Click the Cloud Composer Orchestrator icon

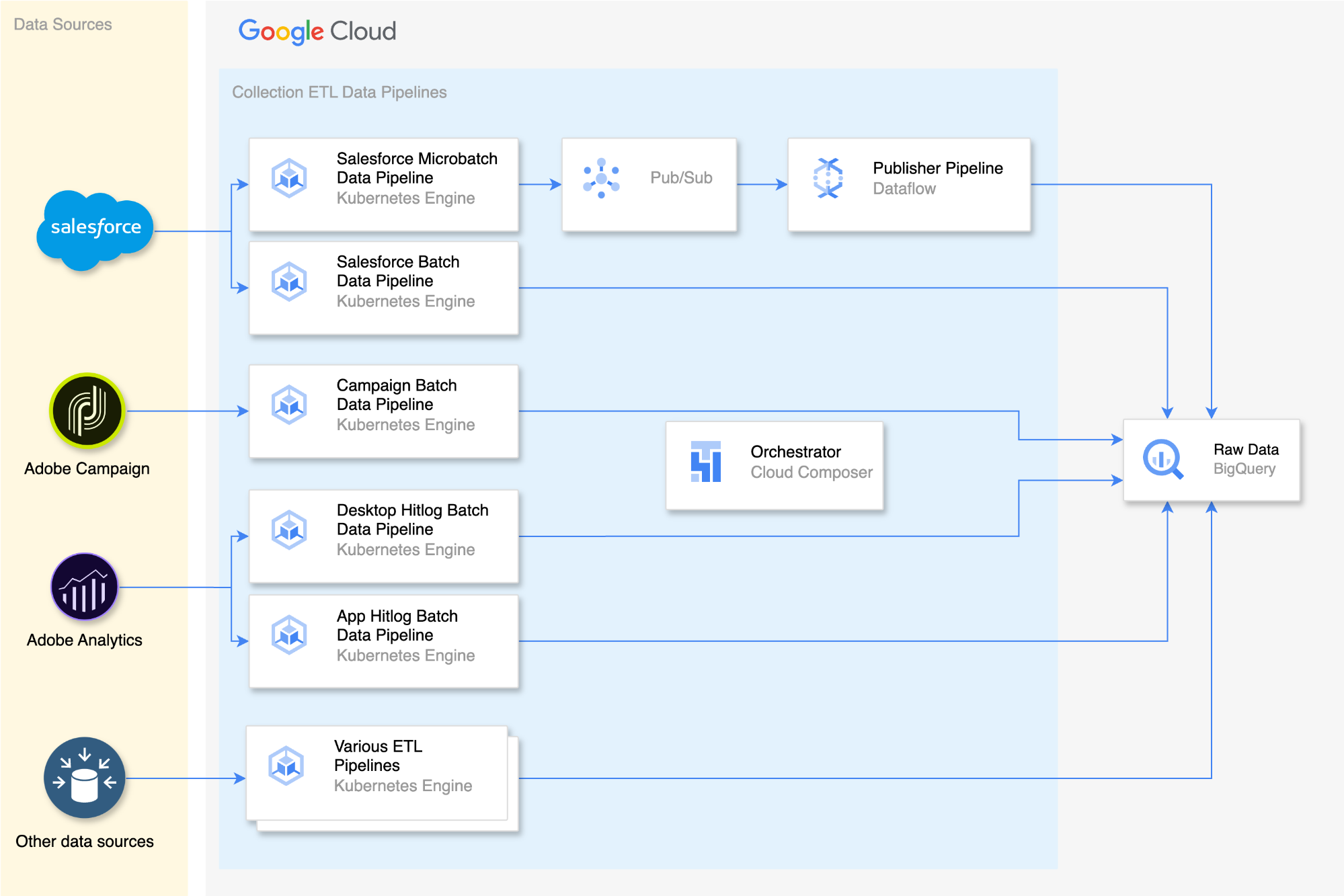tap(706, 461)
